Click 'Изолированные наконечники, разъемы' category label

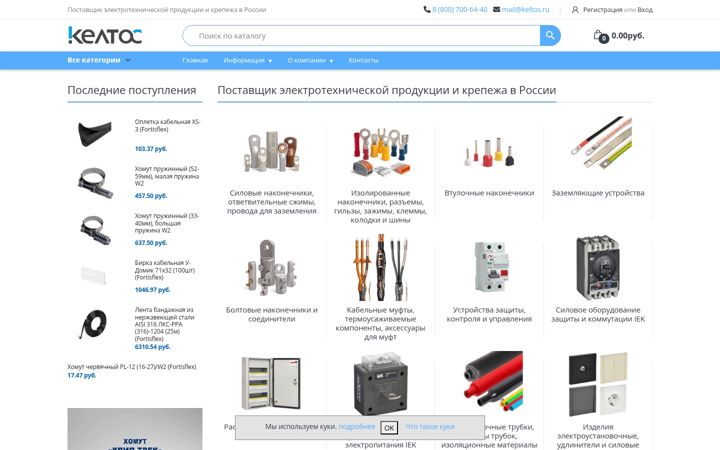(380, 207)
